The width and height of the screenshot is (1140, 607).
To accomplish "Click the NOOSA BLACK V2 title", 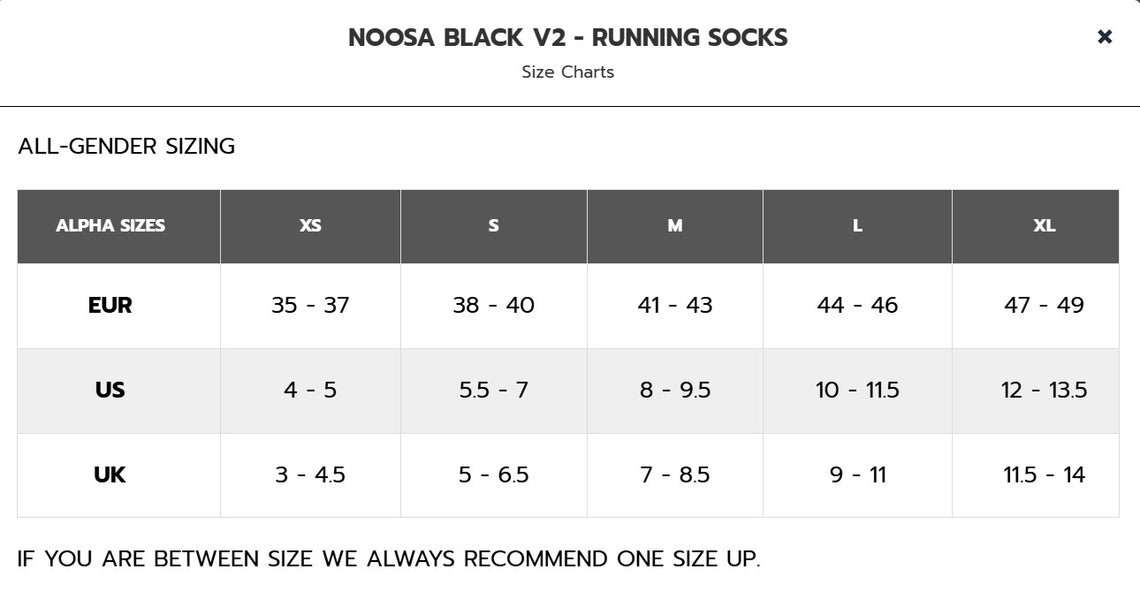I will pos(567,38).
